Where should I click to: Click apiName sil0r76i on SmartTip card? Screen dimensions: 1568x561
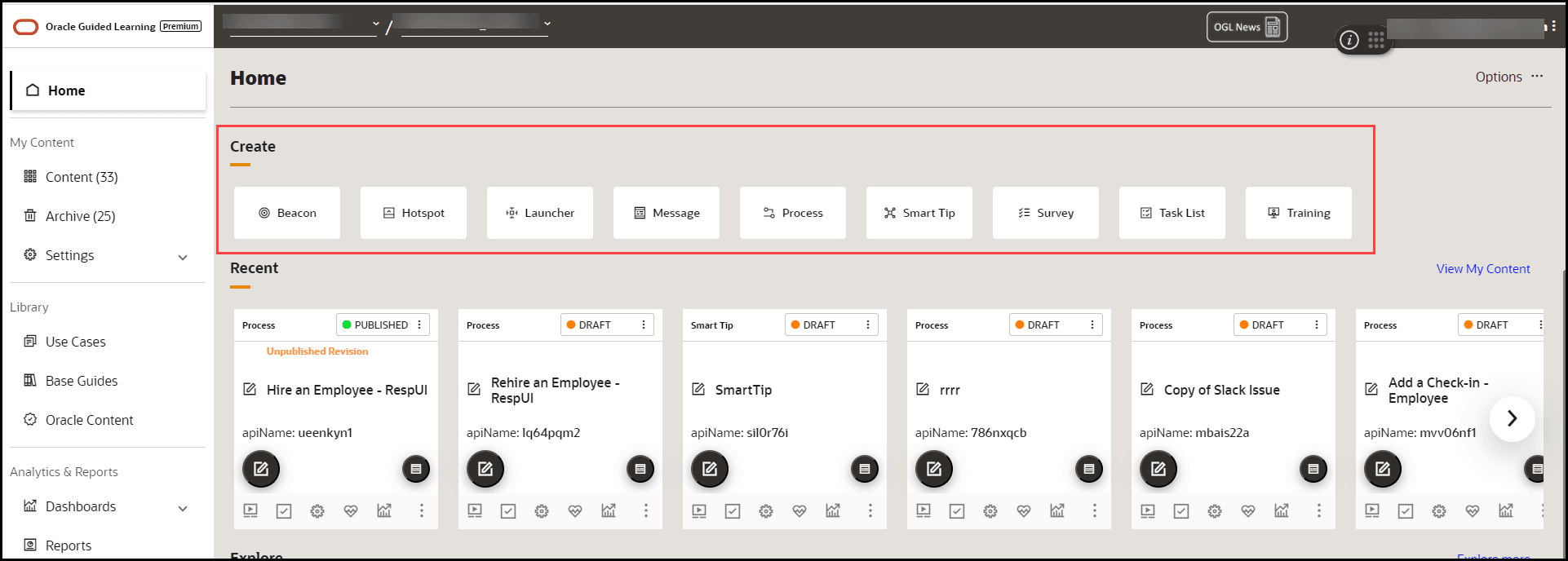[739, 433]
